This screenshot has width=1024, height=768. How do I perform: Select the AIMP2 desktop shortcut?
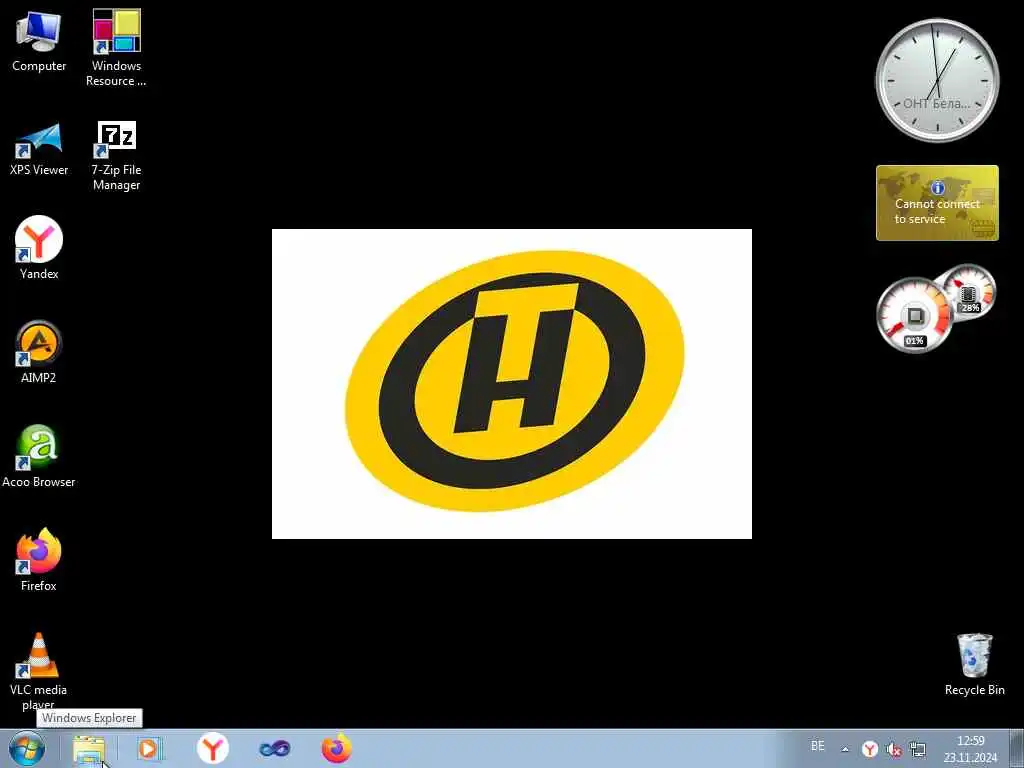point(39,352)
